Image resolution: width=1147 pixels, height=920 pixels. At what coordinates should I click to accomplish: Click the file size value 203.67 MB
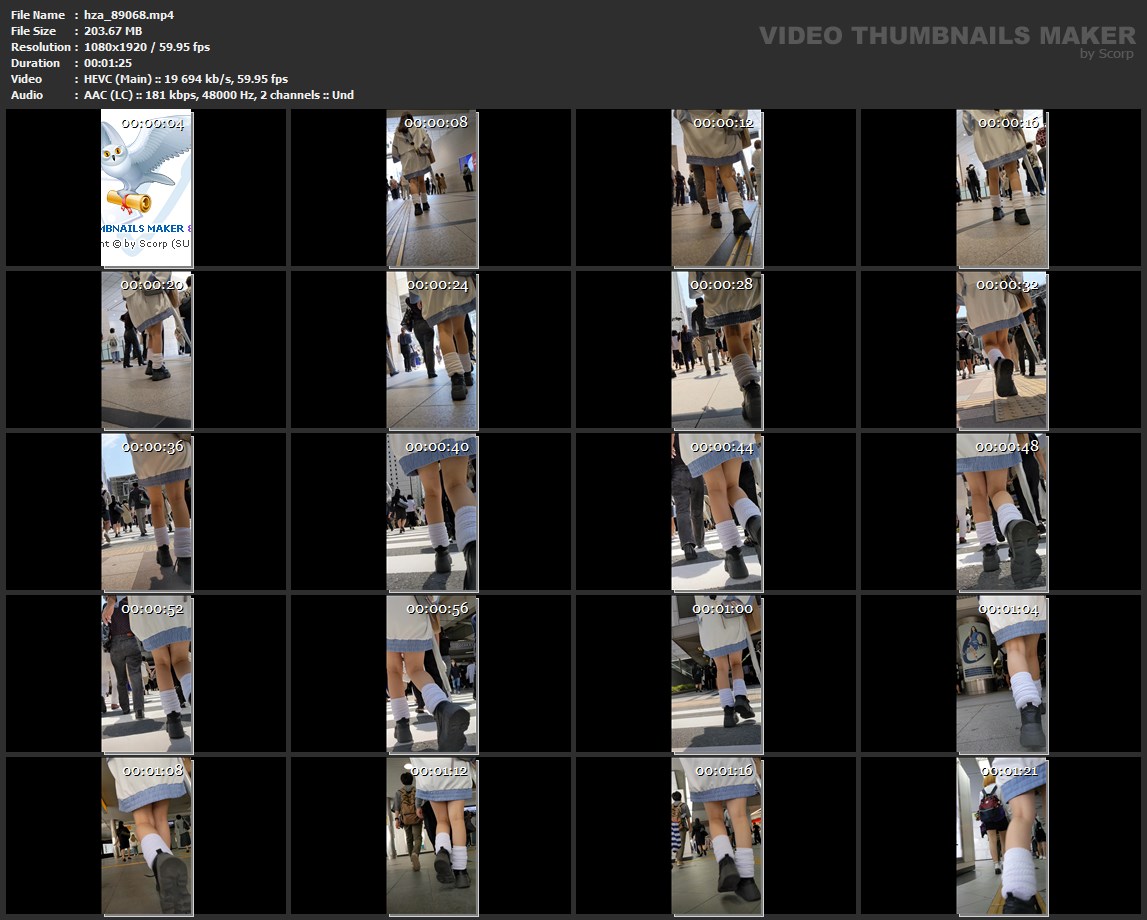[113, 31]
